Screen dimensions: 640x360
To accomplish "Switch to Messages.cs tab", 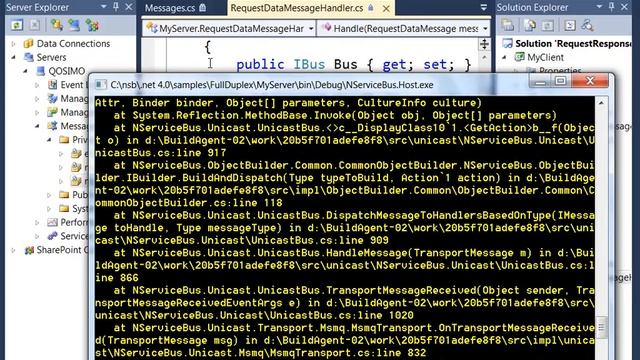I will pyautogui.click(x=170, y=8).
